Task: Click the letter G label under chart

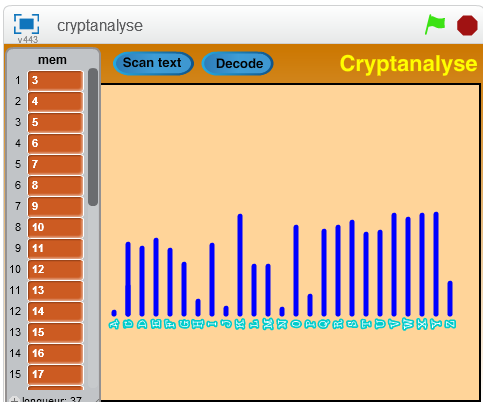Action: 184,324
